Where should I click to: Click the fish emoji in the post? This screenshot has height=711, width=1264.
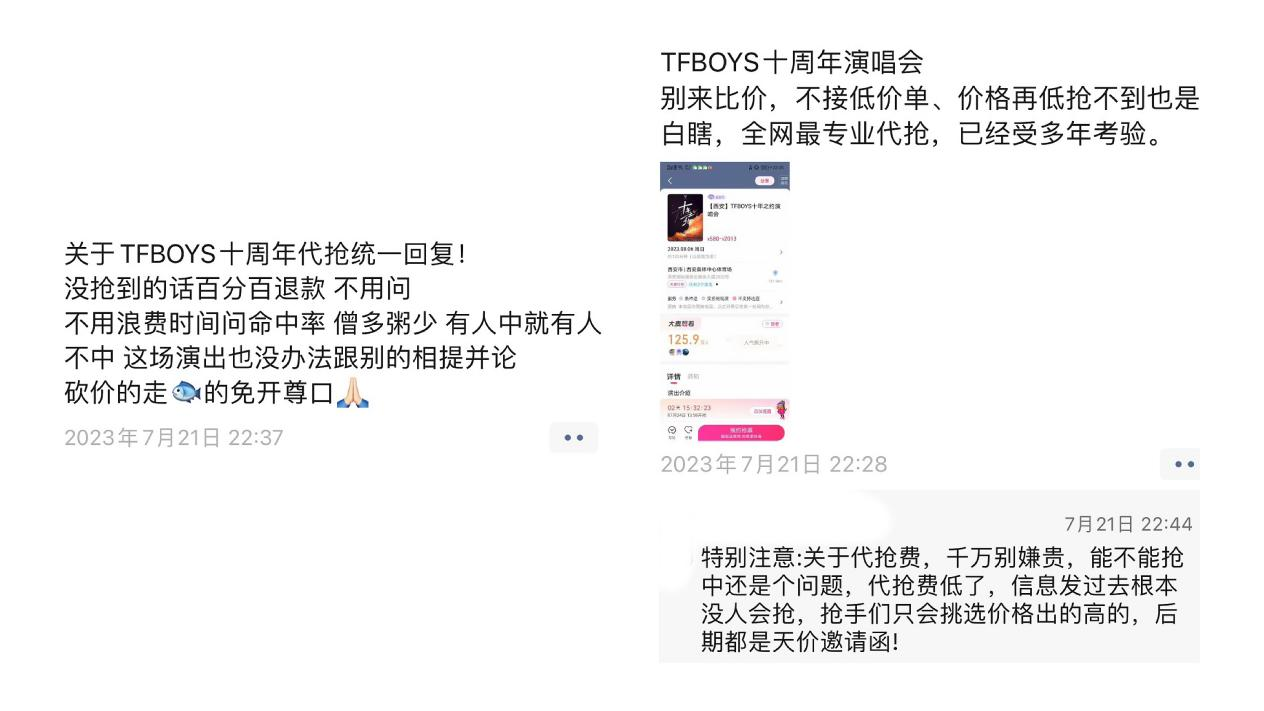[186, 393]
